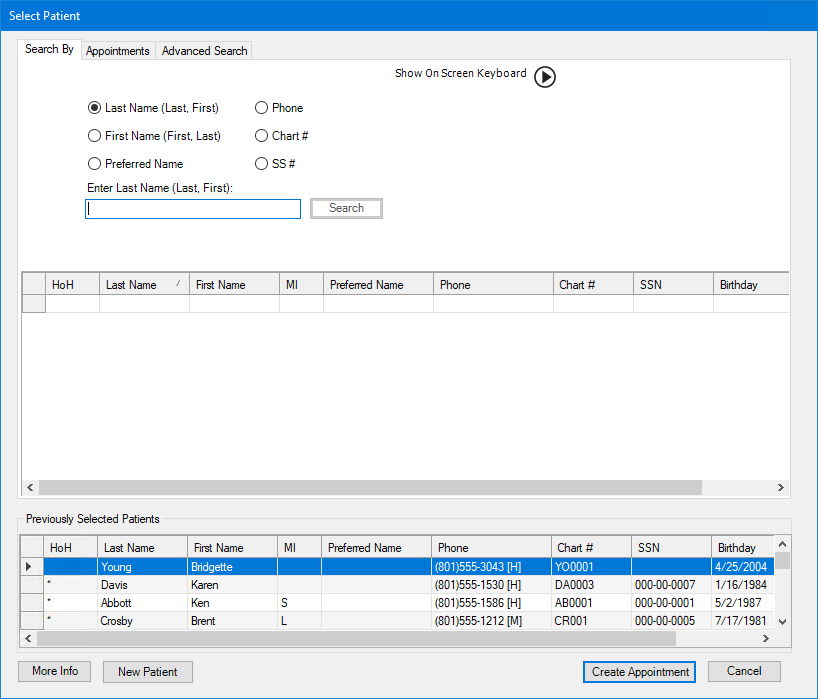Screen dimensions: 818x699
Task: Choose the Chart # search option
Action: pyautogui.click(x=262, y=136)
